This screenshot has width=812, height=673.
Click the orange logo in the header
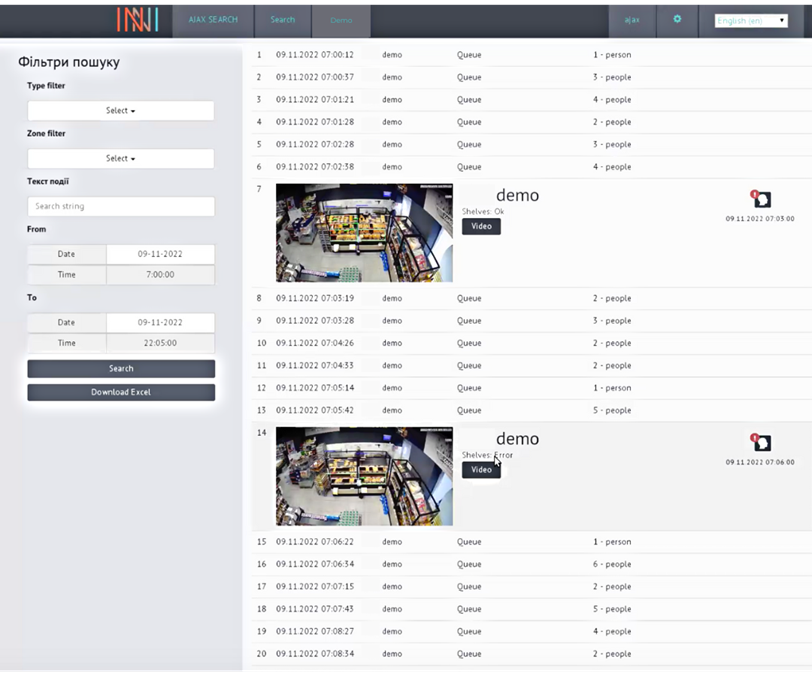point(137,19)
